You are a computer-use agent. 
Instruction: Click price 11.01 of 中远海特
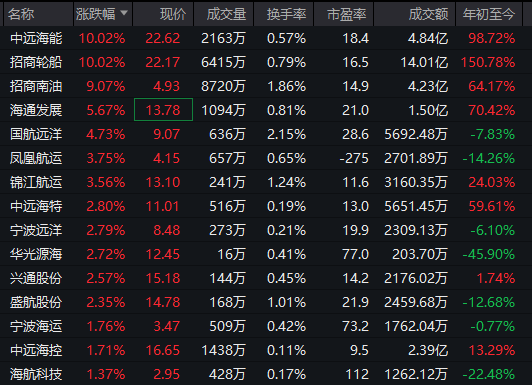point(163,206)
